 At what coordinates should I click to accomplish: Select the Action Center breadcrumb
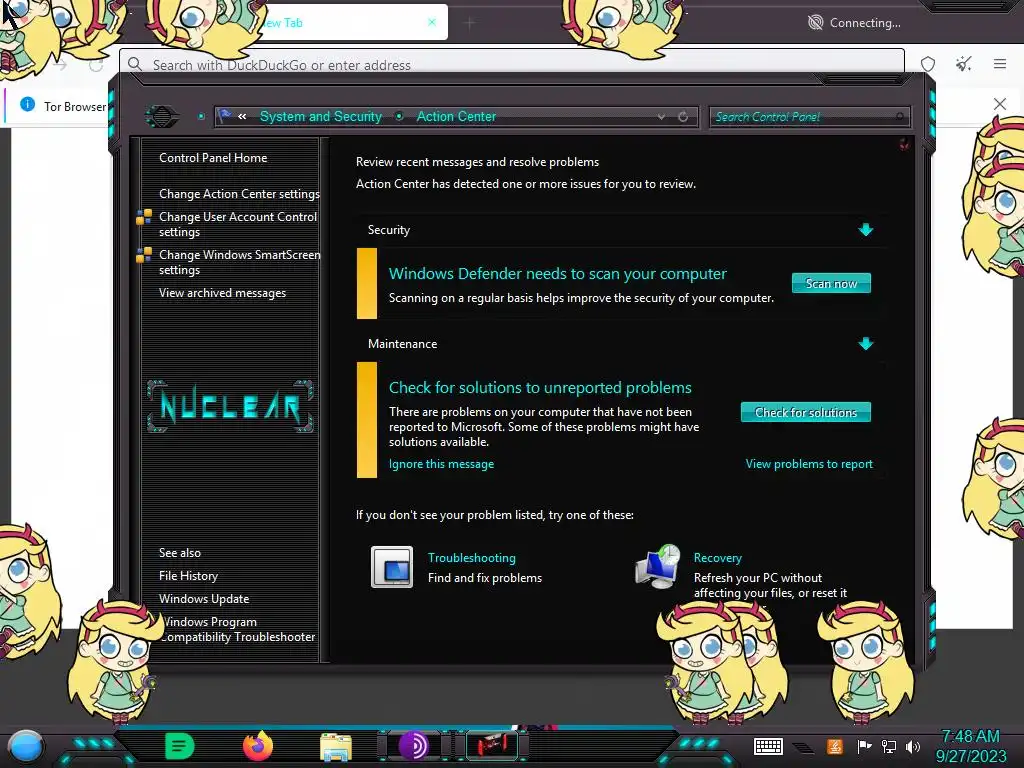pyautogui.click(x=456, y=116)
